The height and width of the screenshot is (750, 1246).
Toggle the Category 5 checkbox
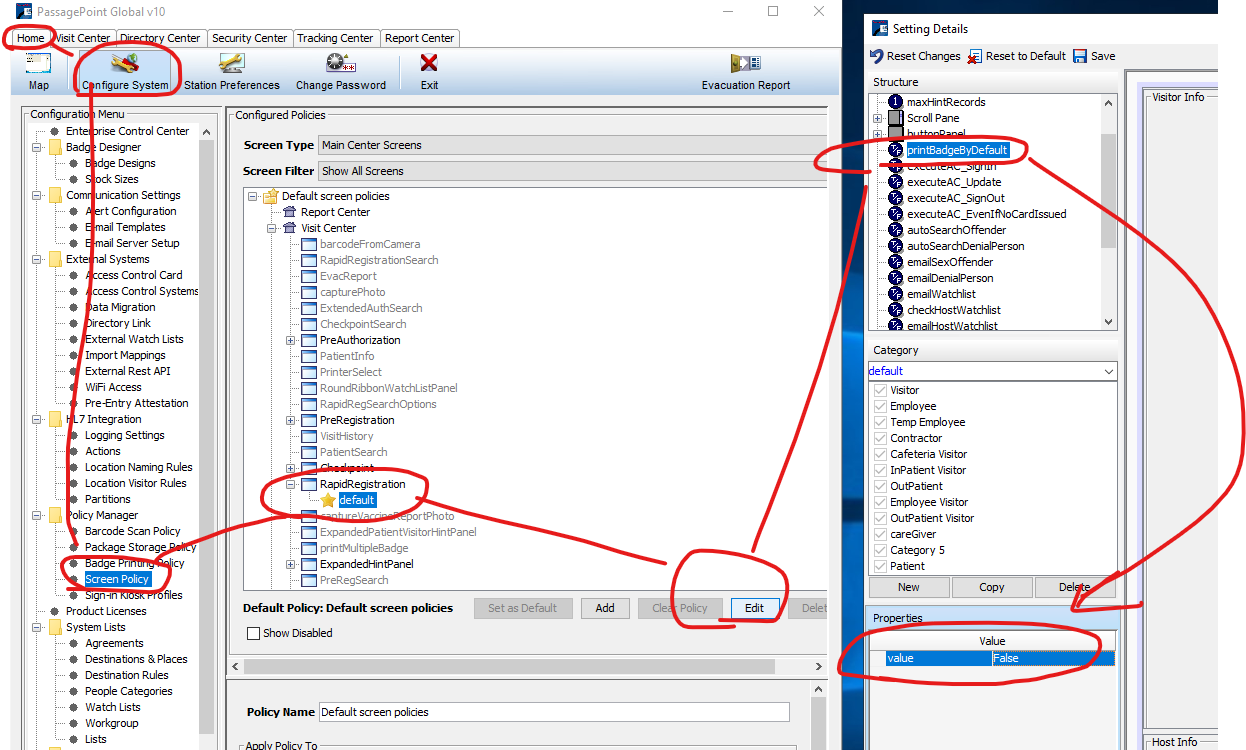click(880, 550)
